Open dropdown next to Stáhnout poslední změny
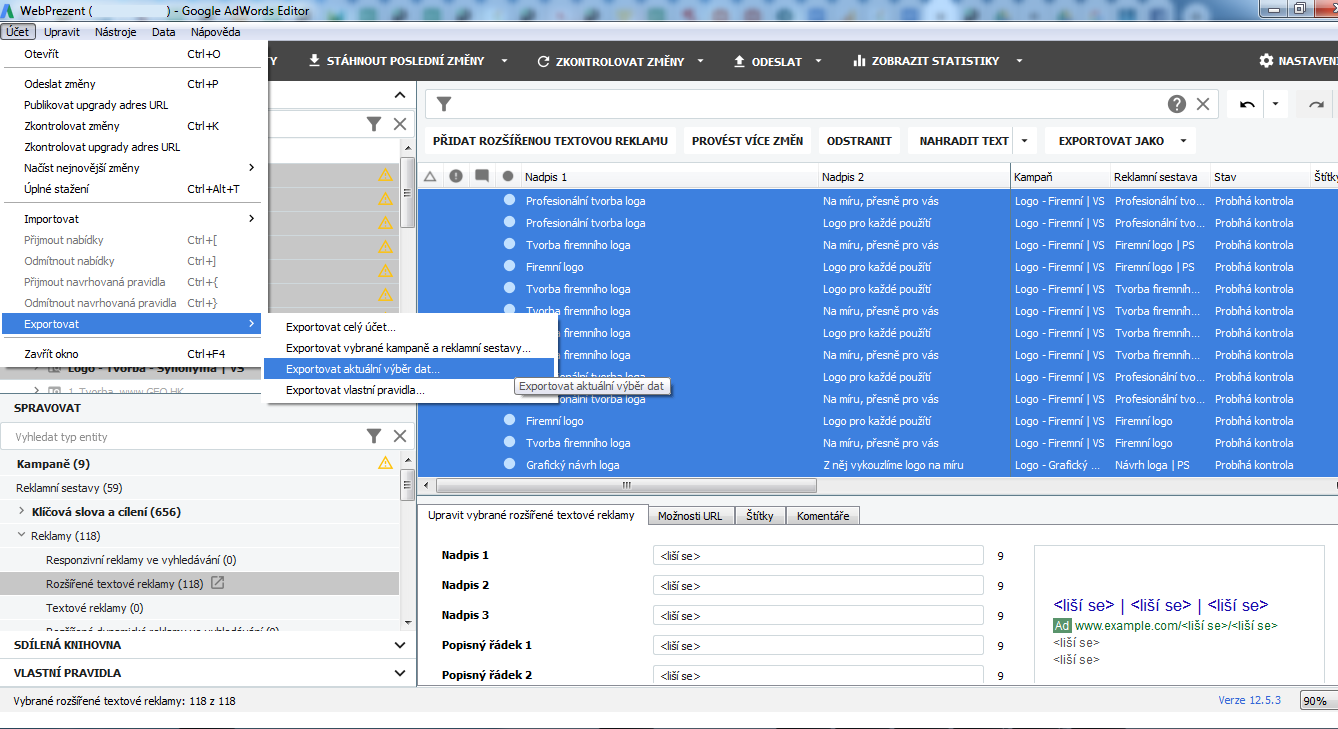The height and width of the screenshot is (729, 1338). point(504,61)
